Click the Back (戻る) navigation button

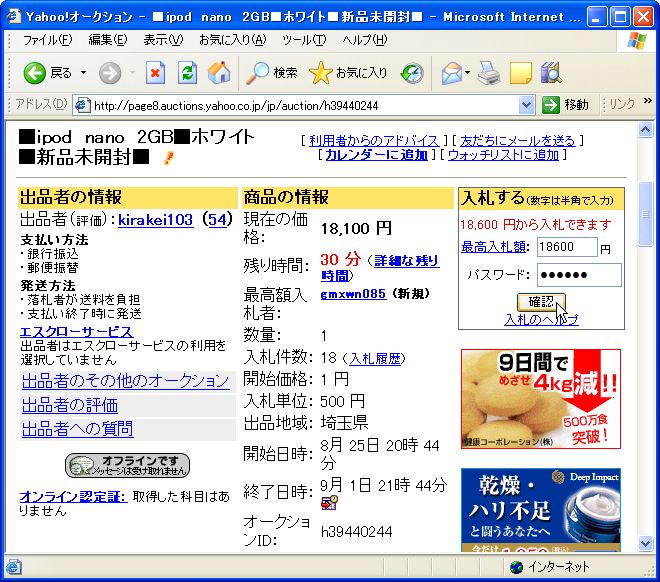click(47, 73)
